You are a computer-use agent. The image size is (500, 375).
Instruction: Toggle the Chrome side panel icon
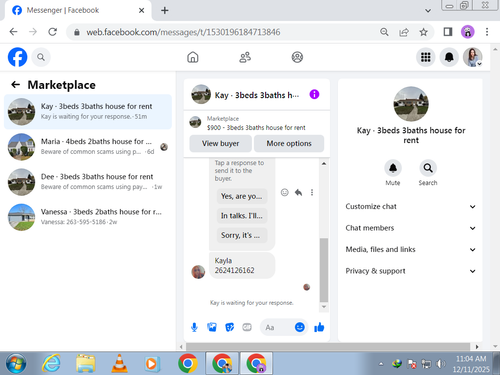coord(448,32)
